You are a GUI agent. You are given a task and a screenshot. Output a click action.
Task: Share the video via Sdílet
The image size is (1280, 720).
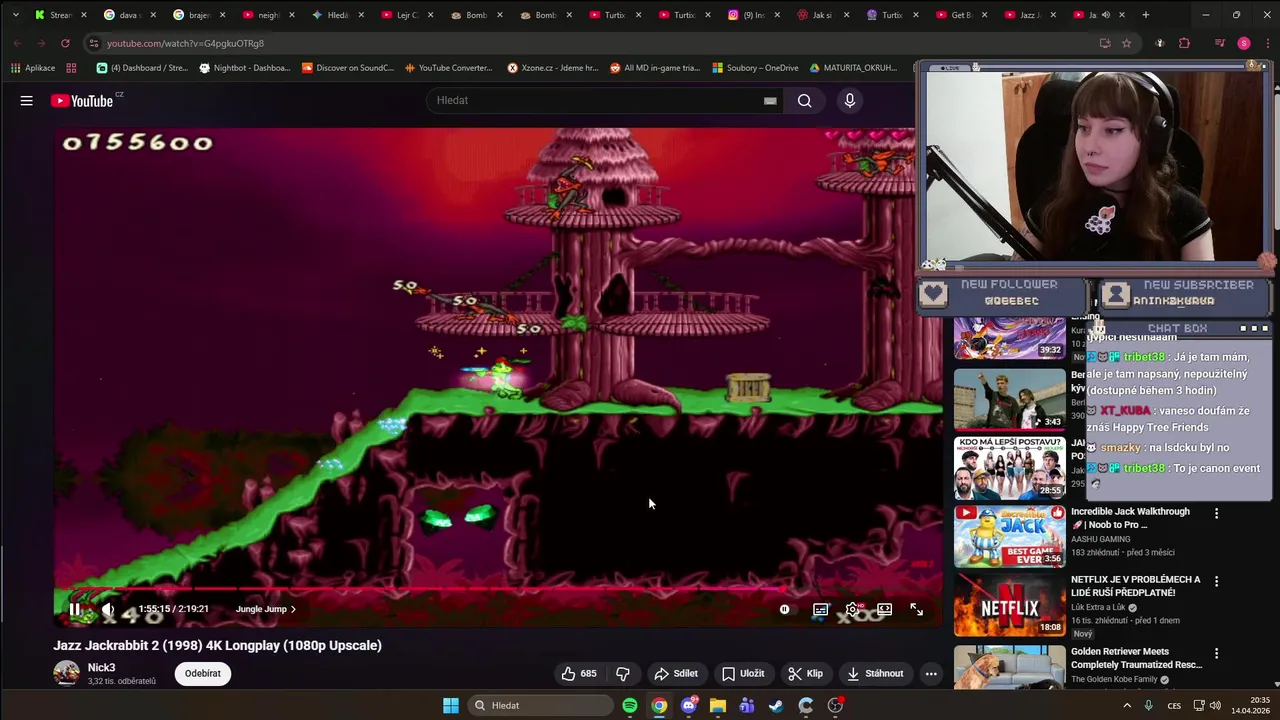(x=676, y=673)
